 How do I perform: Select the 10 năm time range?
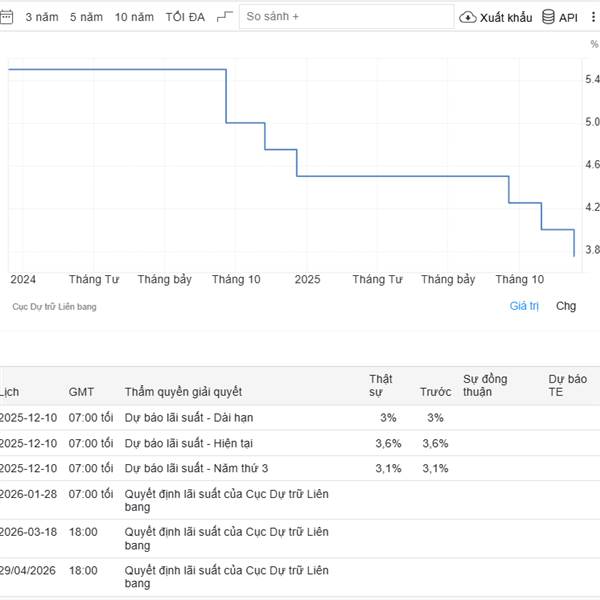click(134, 17)
